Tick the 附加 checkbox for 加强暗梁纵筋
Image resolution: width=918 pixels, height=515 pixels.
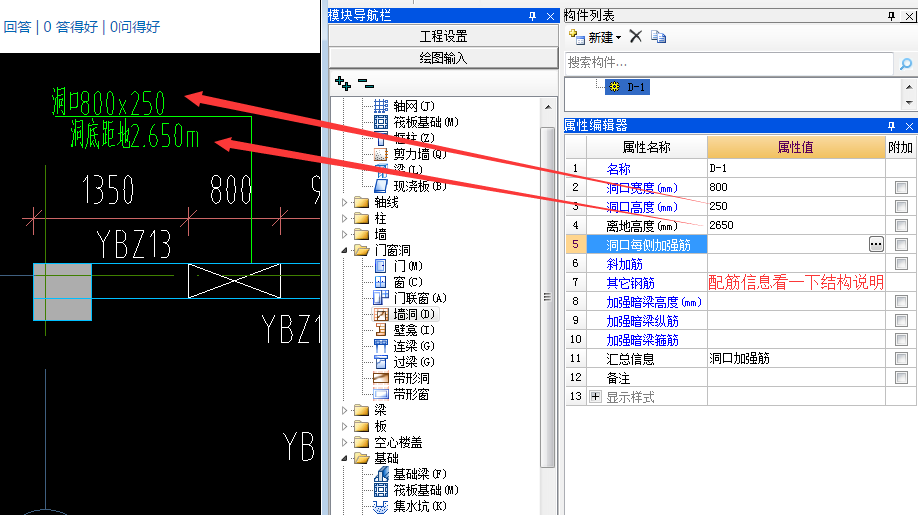click(x=901, y=321)
